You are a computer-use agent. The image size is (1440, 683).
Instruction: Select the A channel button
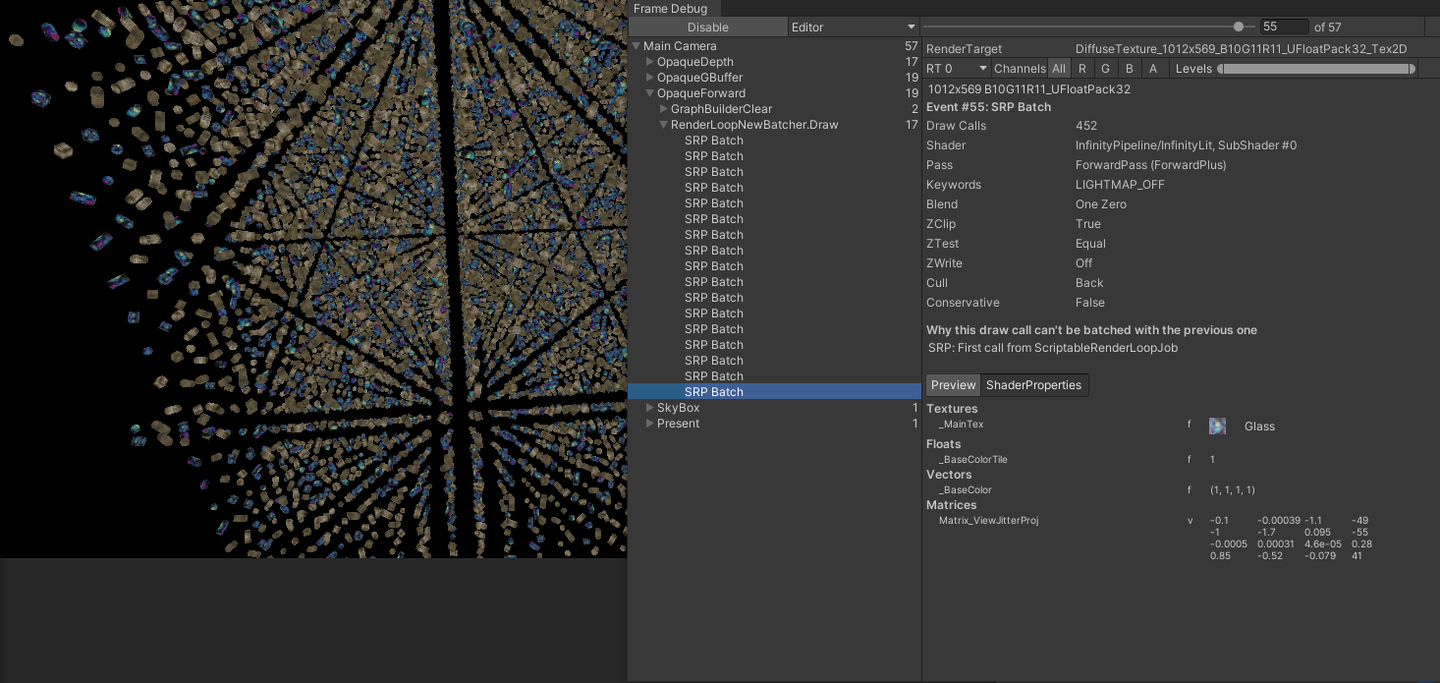coord(1153,68)
